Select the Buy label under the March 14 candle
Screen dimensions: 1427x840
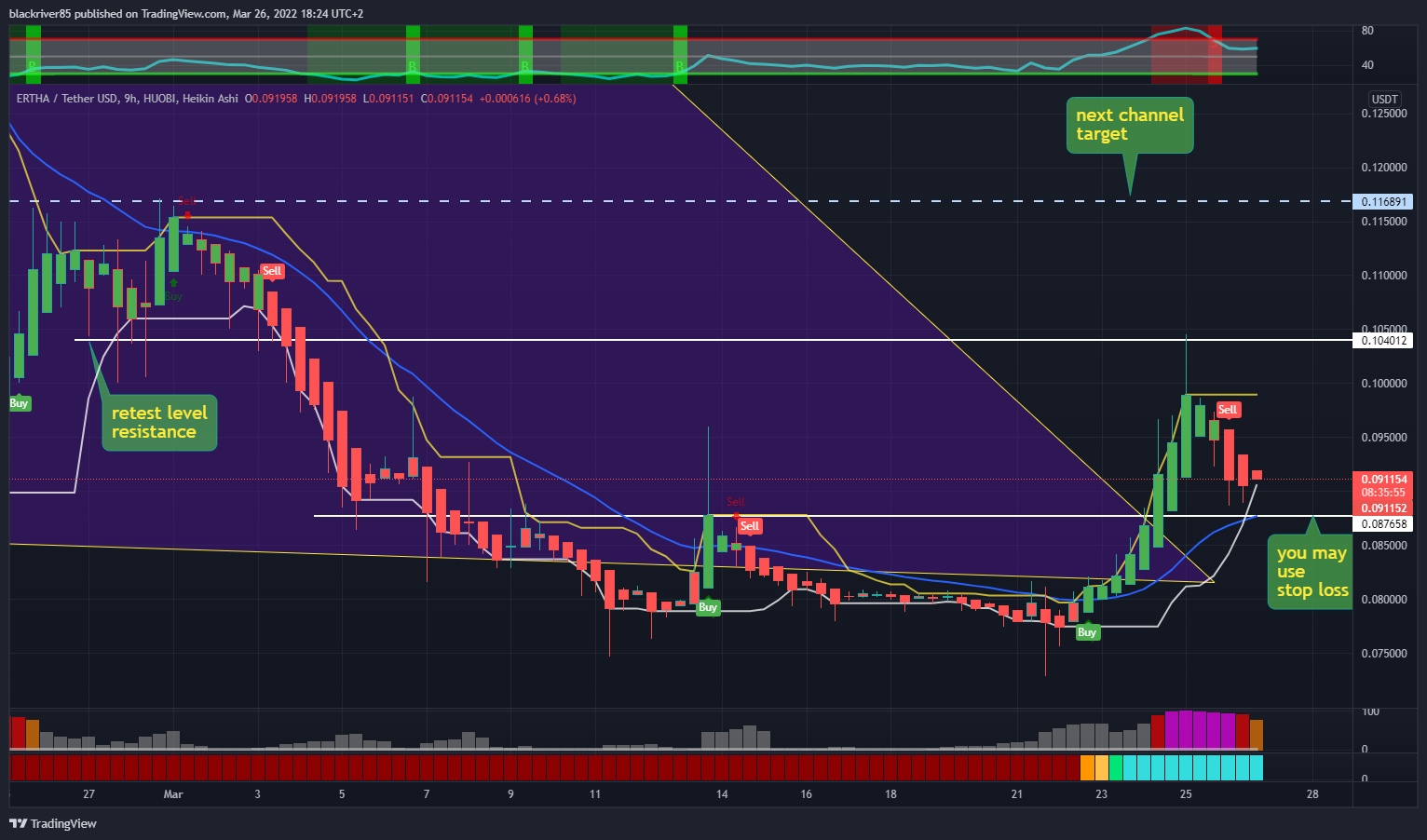(708, 607)
